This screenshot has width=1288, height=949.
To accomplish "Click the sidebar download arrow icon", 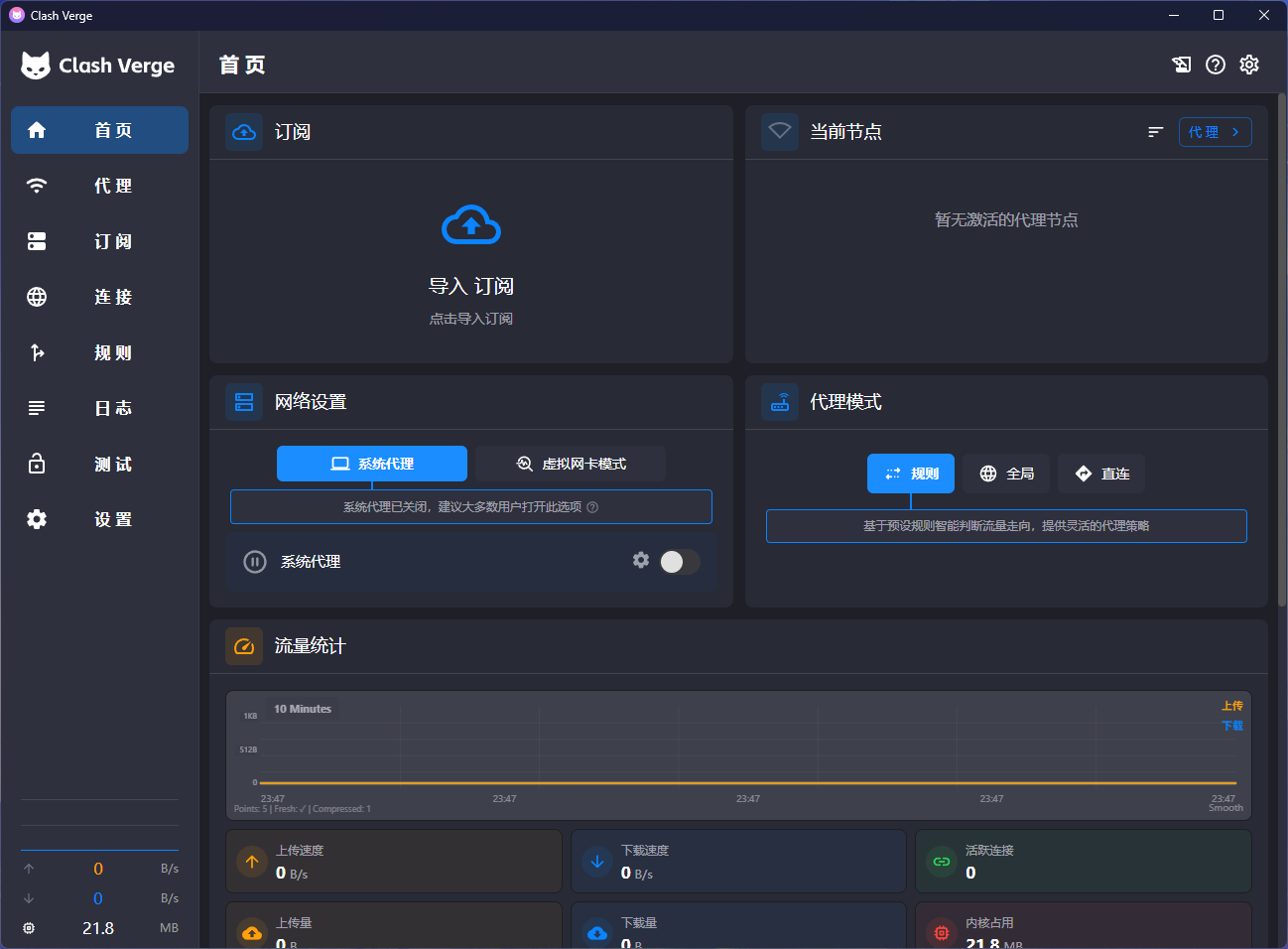I will (x=29, y=898).
